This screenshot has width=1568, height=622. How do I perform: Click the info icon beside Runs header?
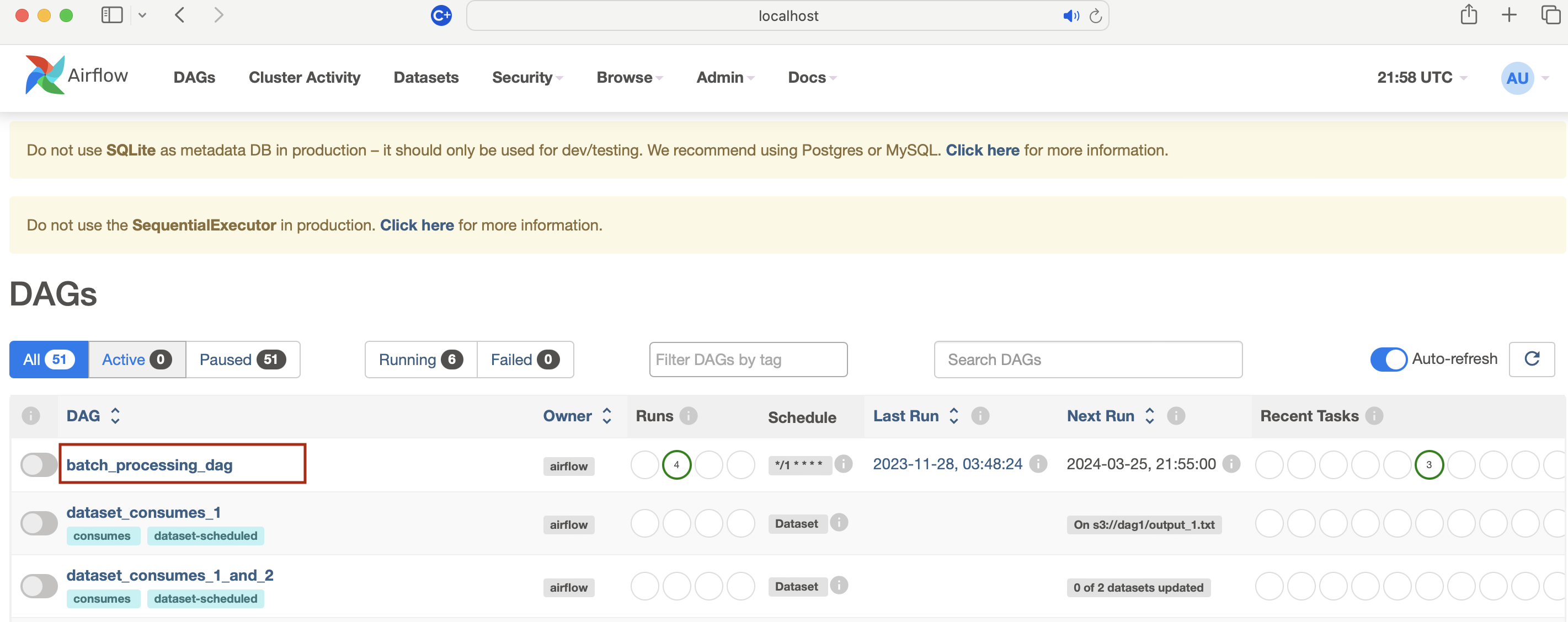[688, 416]
